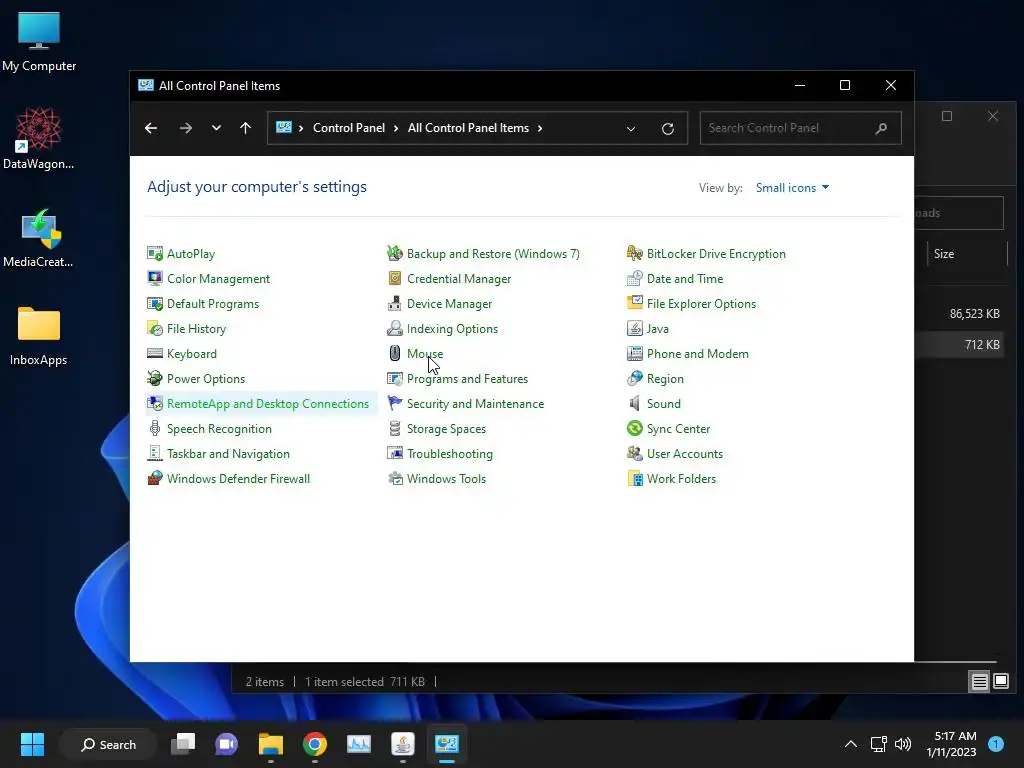Open Taskbar and Navigation link
1024x768 pixels.
[x=228, y=453]
